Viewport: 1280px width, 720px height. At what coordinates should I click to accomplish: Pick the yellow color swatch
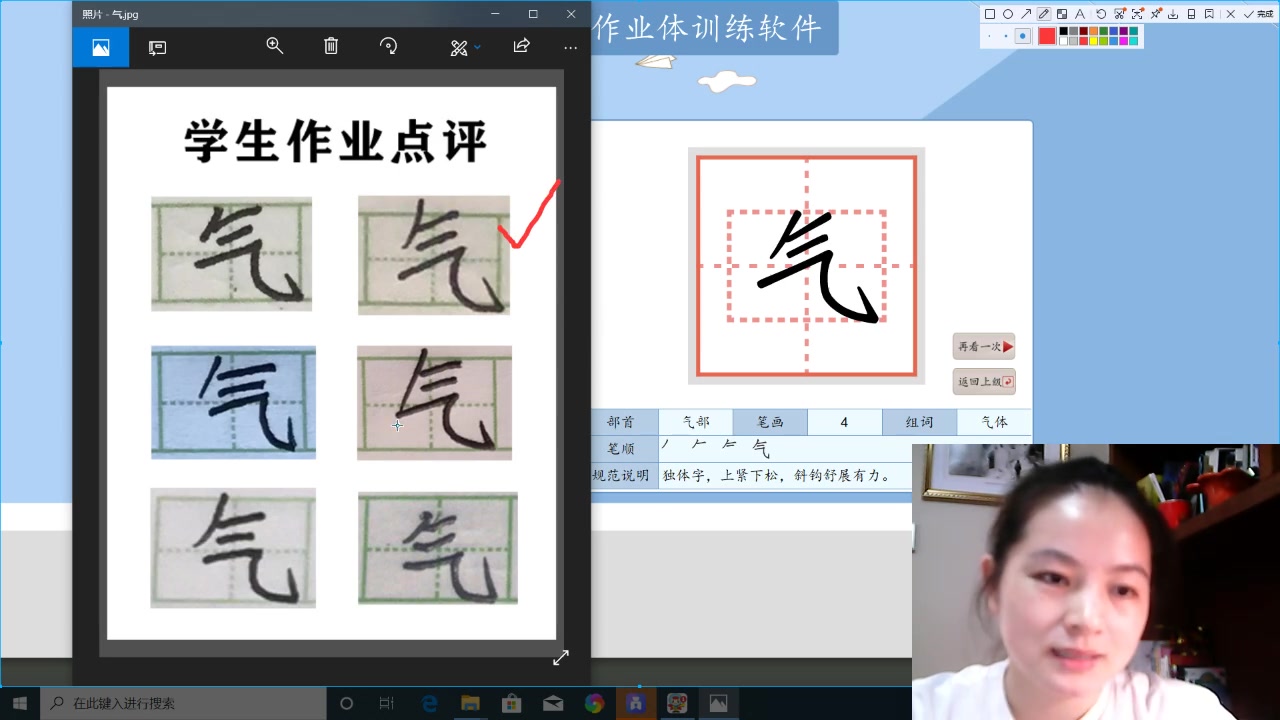(1093, 40)
